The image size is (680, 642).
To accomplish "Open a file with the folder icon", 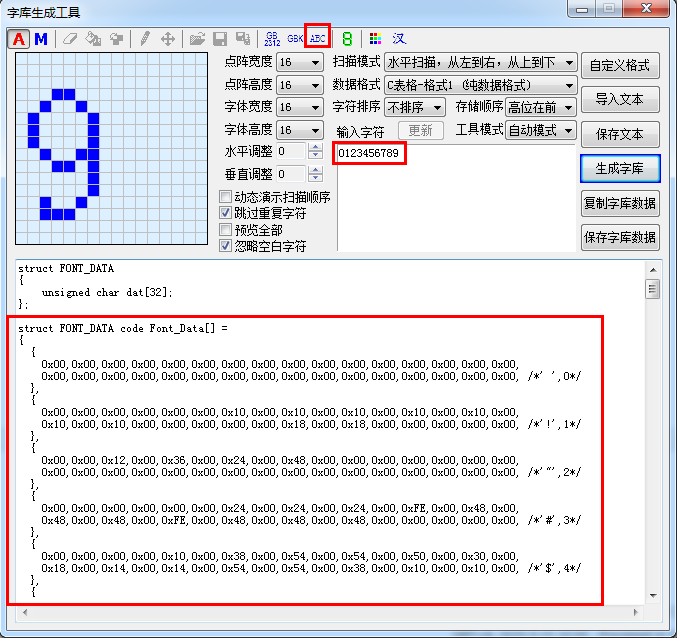I will click(197, 39).
